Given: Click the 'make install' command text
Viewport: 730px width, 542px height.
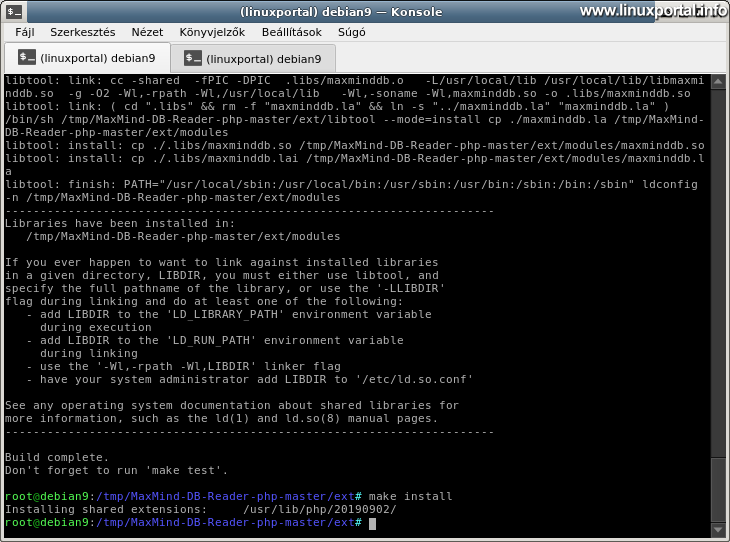Looking at the screenshot, I should tap(410, 496).
